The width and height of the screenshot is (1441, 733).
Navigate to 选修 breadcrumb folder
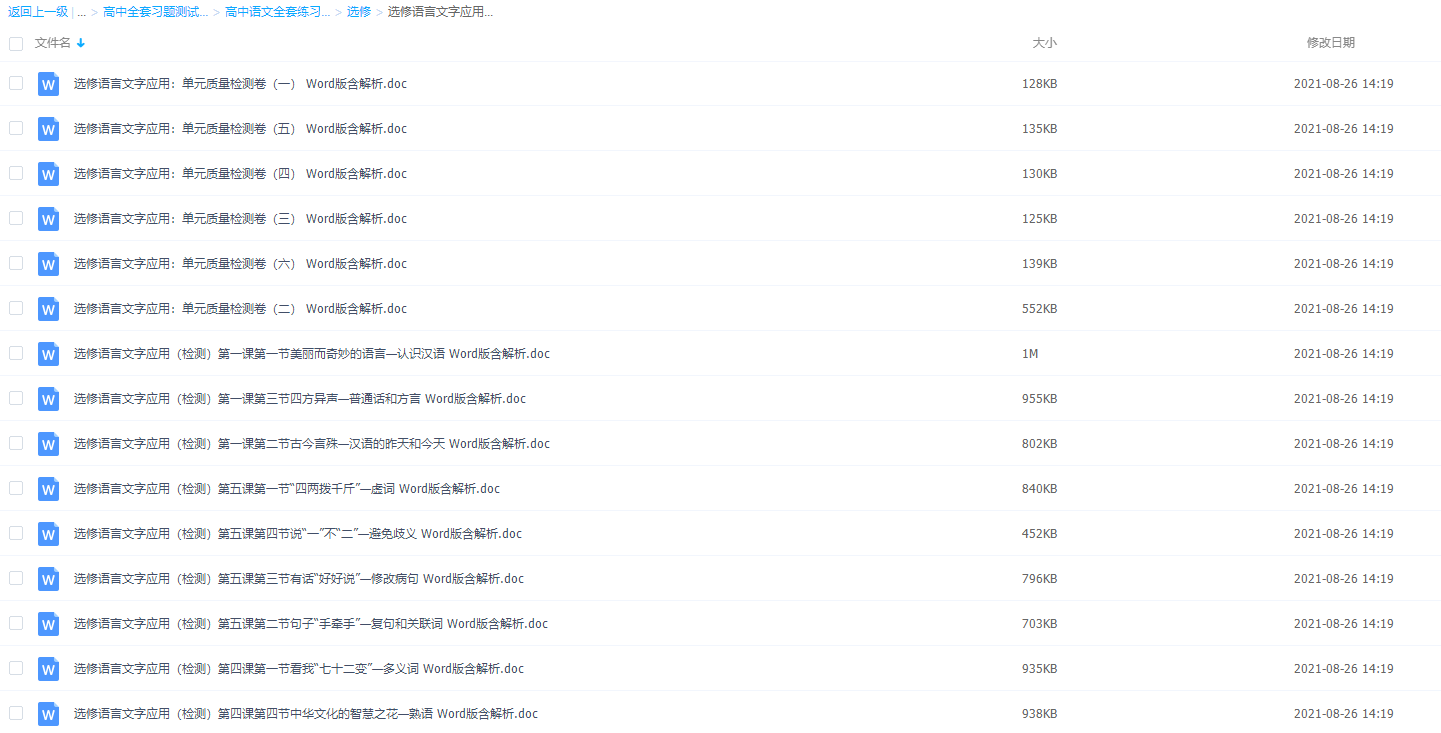pos(358,12)
